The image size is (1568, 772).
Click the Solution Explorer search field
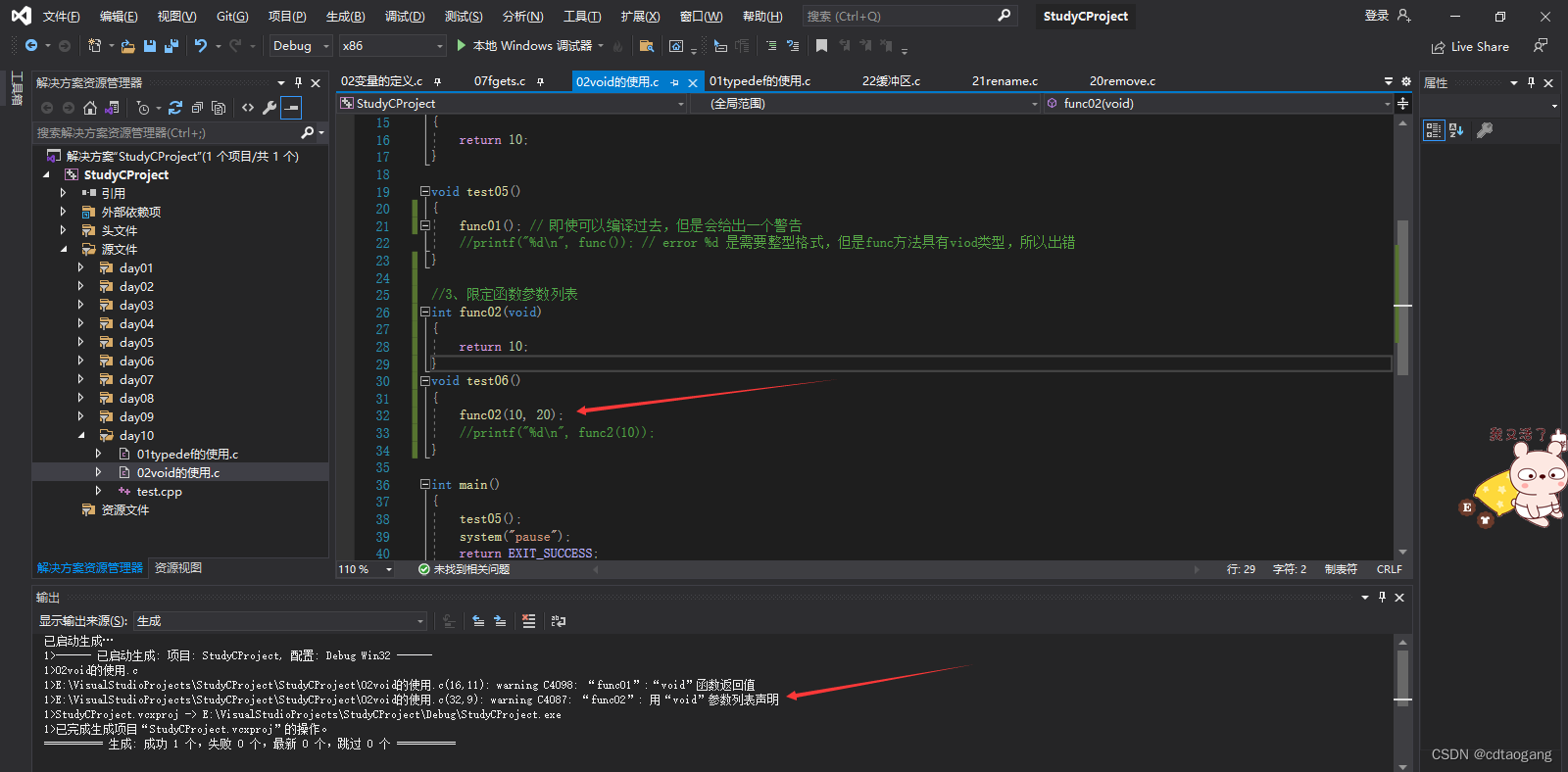[167, 133]
